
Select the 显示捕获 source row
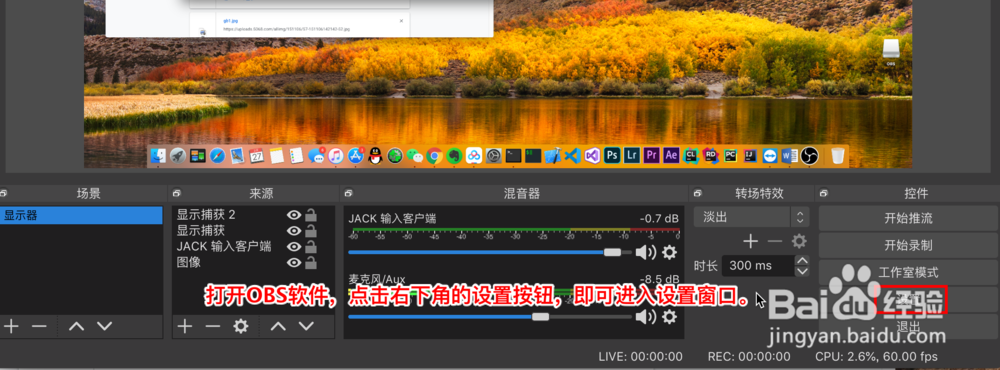pyautogui.click(x=254, y=231)
